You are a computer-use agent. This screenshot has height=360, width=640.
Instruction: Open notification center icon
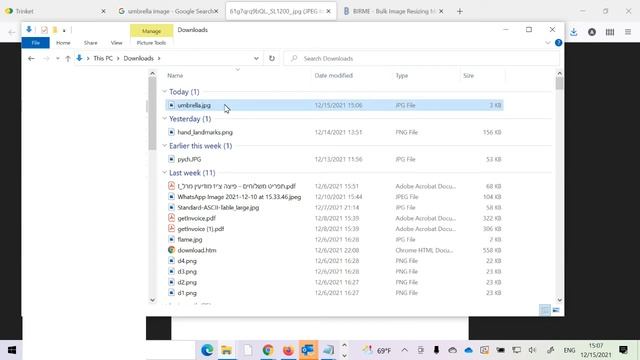(x=623, y=350)
